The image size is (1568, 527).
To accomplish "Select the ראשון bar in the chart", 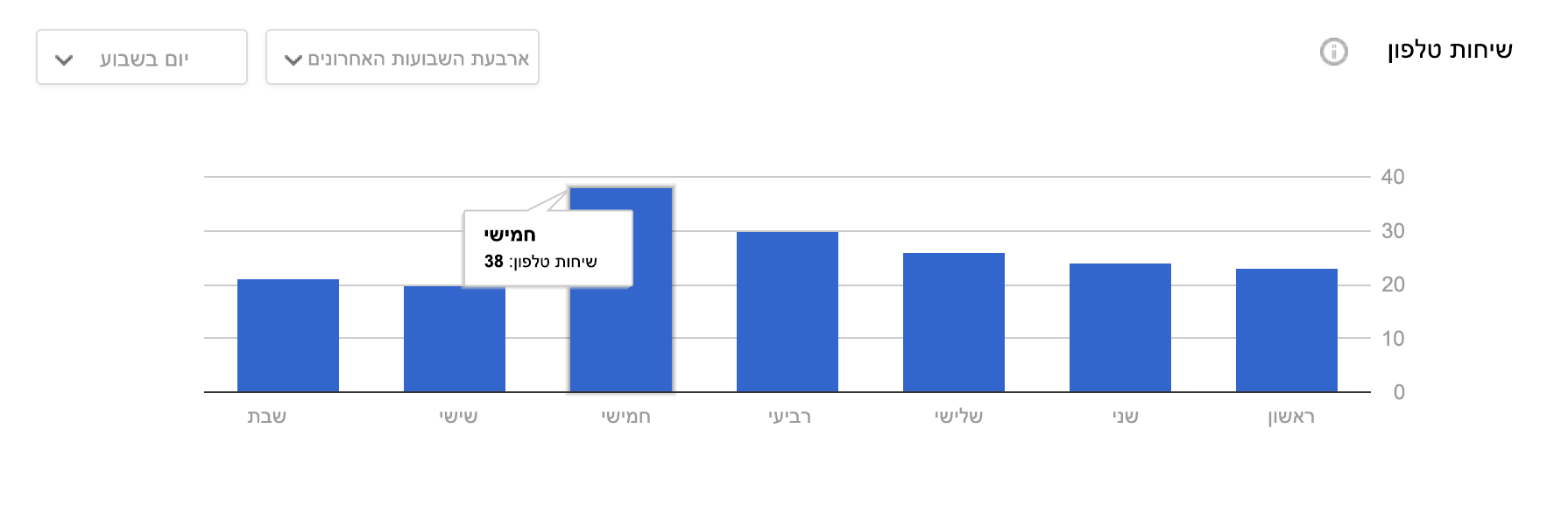I will (1287, 330).
